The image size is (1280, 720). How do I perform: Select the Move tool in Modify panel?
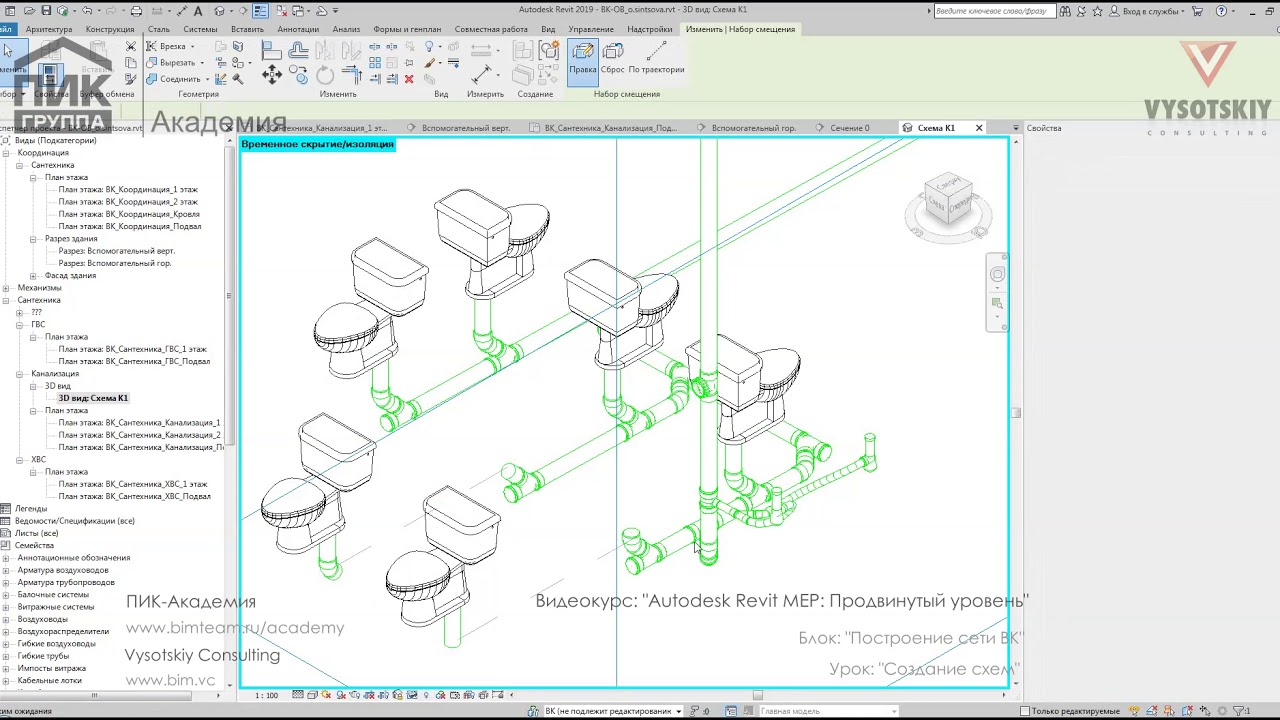click(271, 74)
